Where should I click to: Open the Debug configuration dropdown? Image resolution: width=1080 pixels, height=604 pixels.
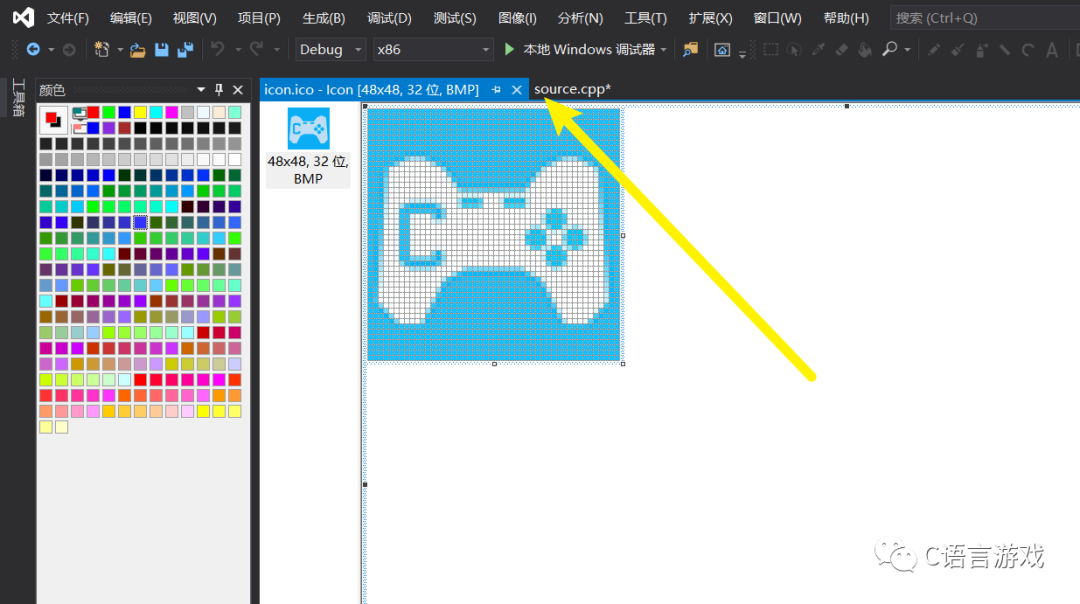330,50
